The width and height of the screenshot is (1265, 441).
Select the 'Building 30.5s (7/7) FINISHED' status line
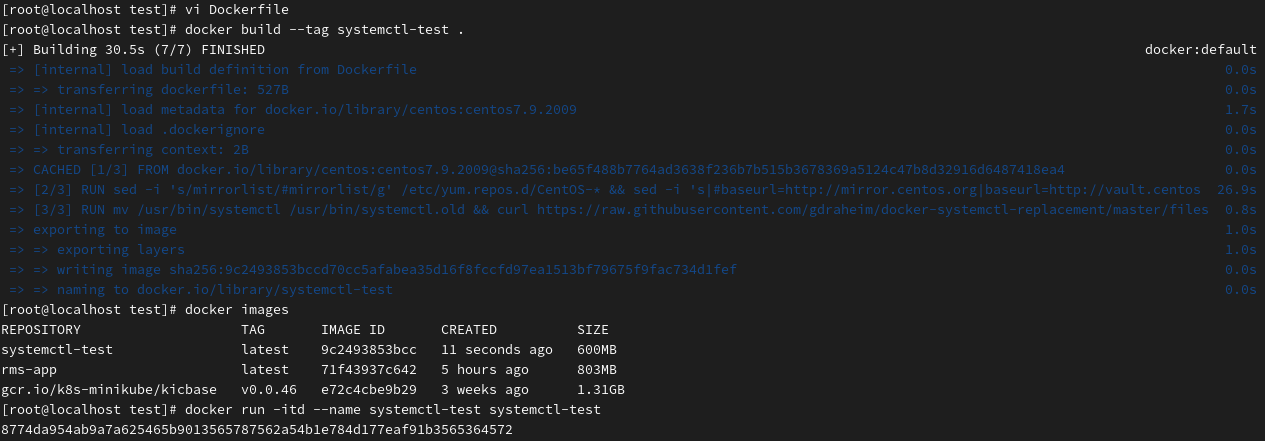(133, 50)
